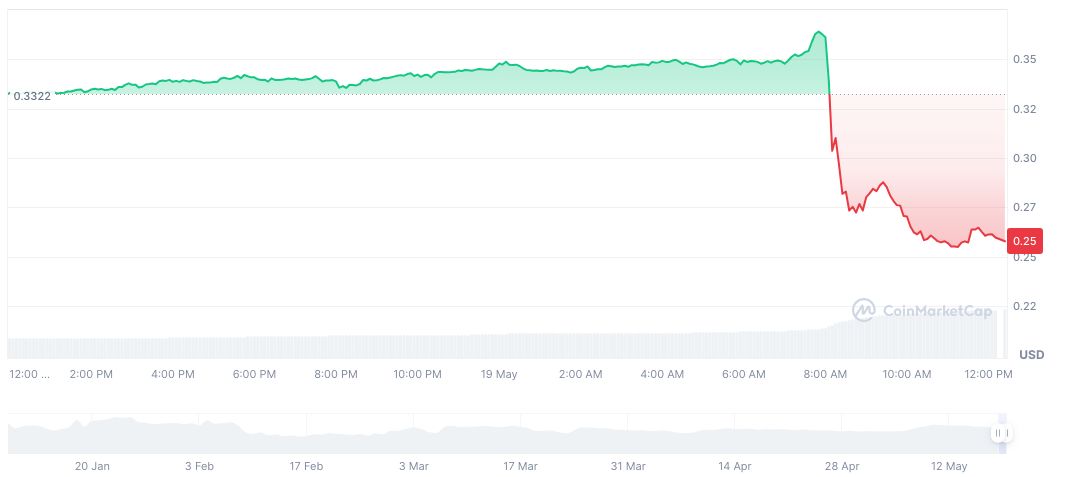Click the USD currency label

(1031, 355)
